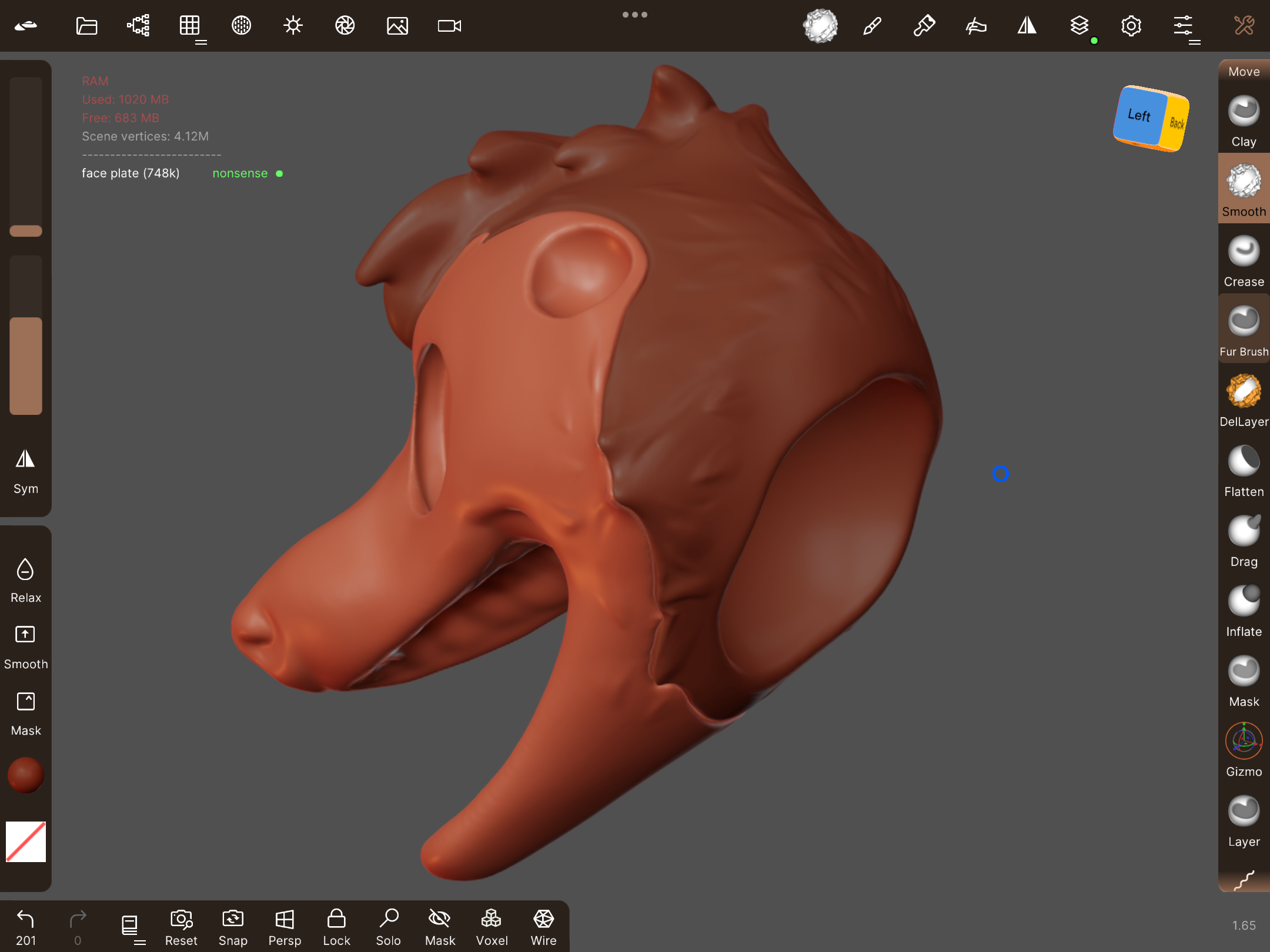
Task: Expand the three-dots menu at top
Action: coord(635,15)
